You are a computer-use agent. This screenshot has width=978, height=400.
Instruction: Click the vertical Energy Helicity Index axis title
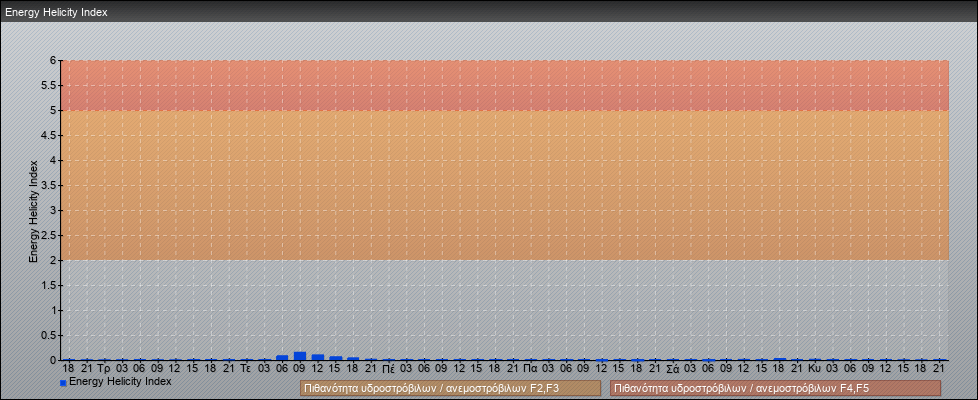(x=33, y=210)
